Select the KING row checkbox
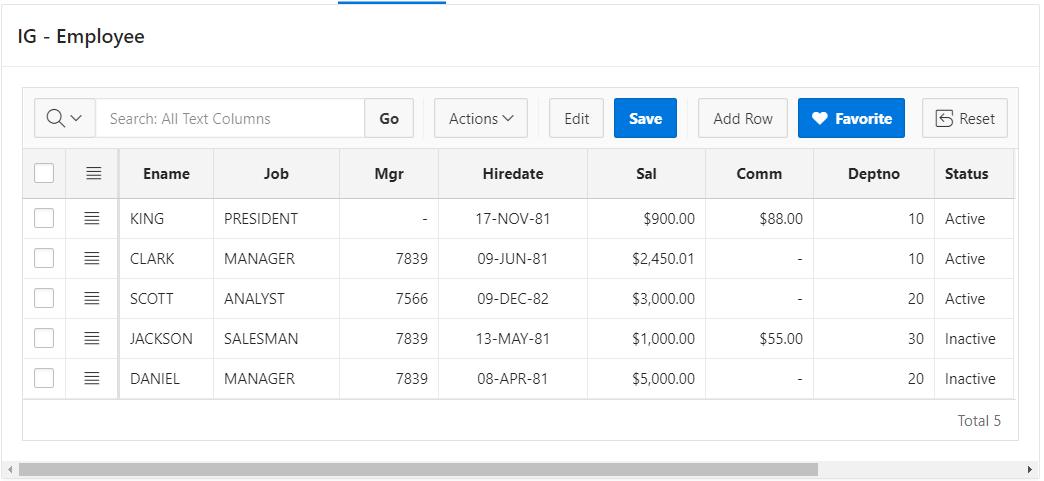The height and width of the screenshot is (481, 1044). [x=44, y=218]
